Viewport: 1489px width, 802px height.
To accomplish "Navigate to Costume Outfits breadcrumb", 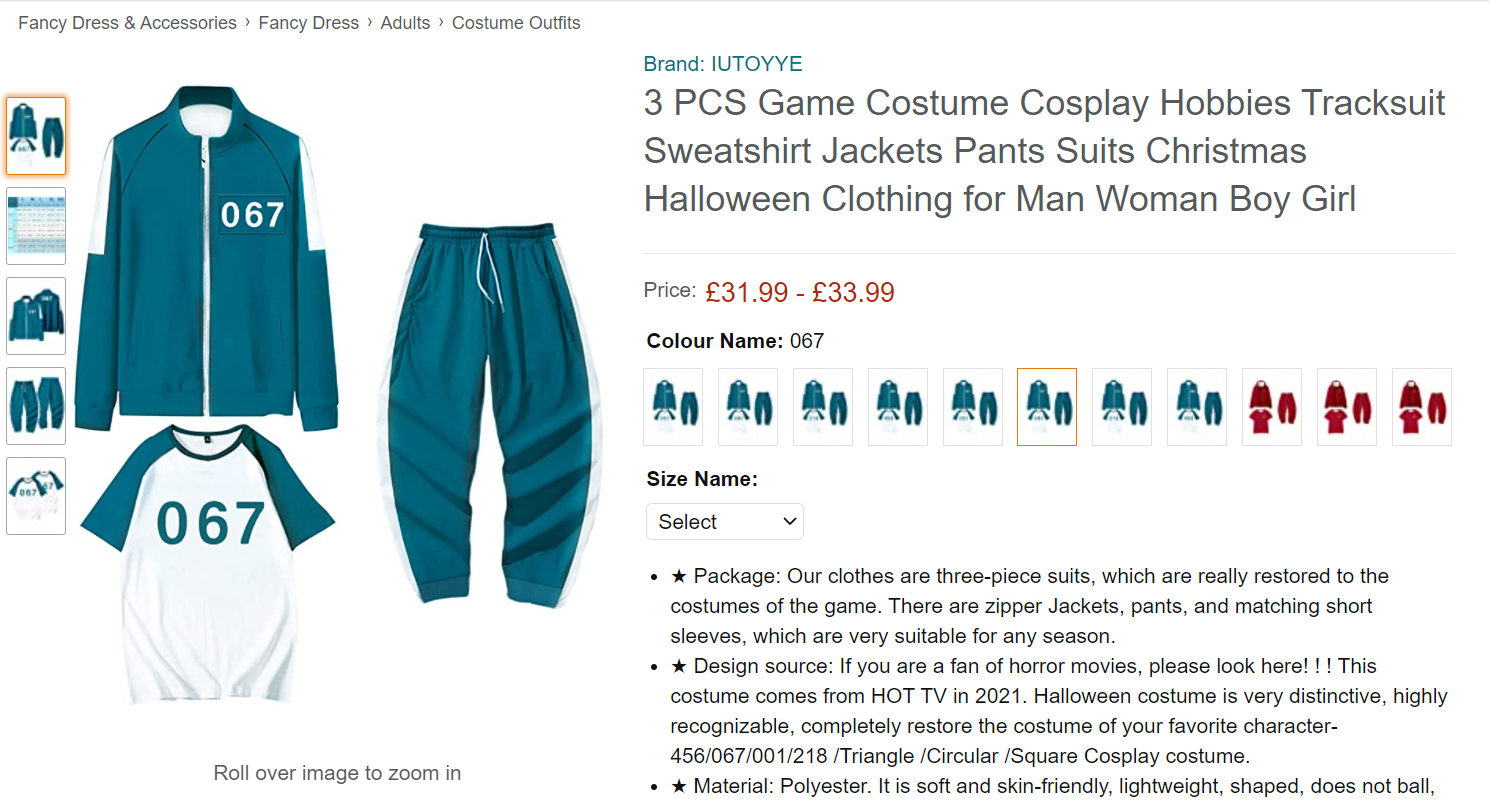I will tap(516, 23).
